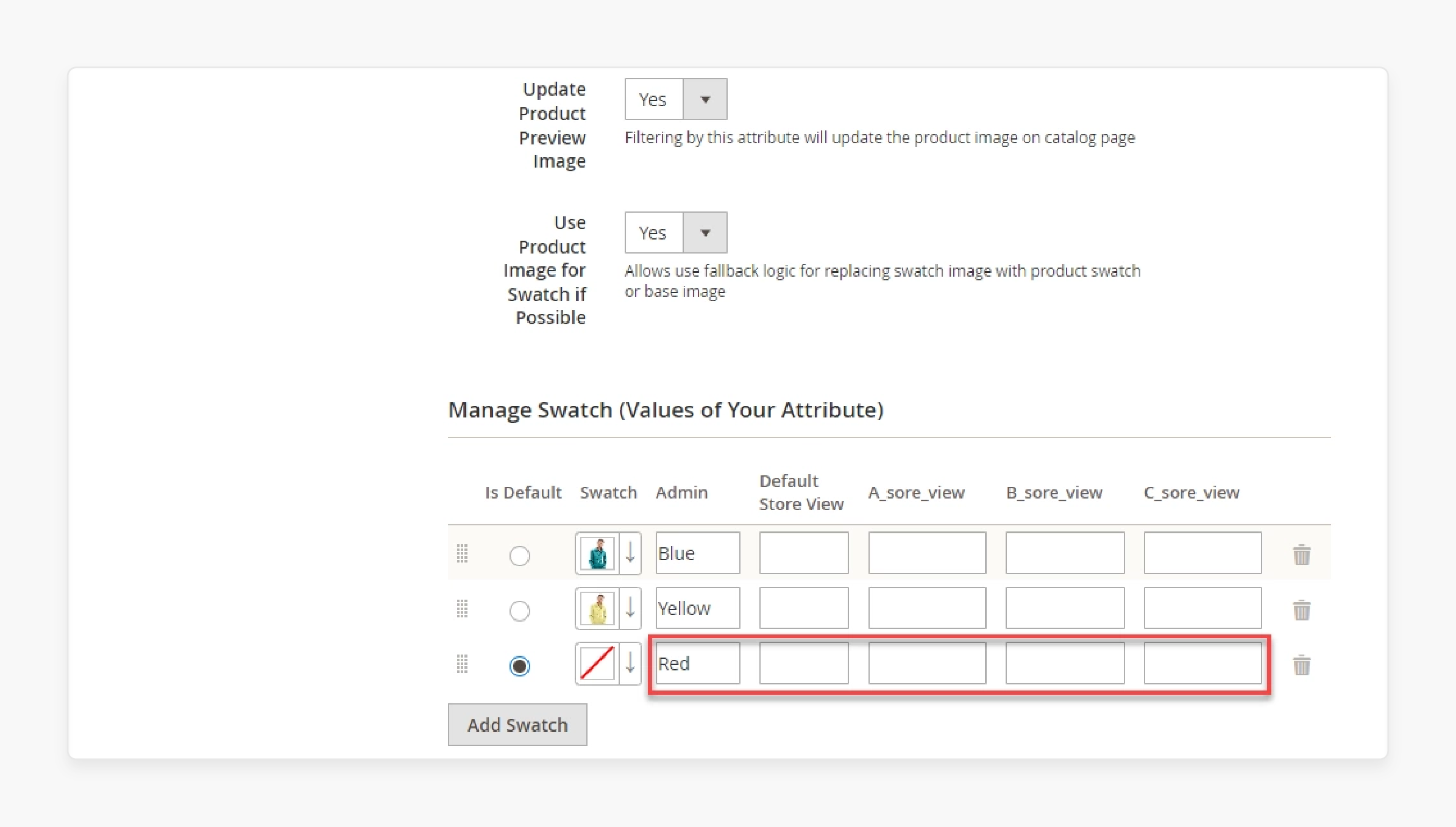This screenshot has height=827, width=1456.
Task: Click C_sore_view field in Red row
Action: (x=1202, y=663)
